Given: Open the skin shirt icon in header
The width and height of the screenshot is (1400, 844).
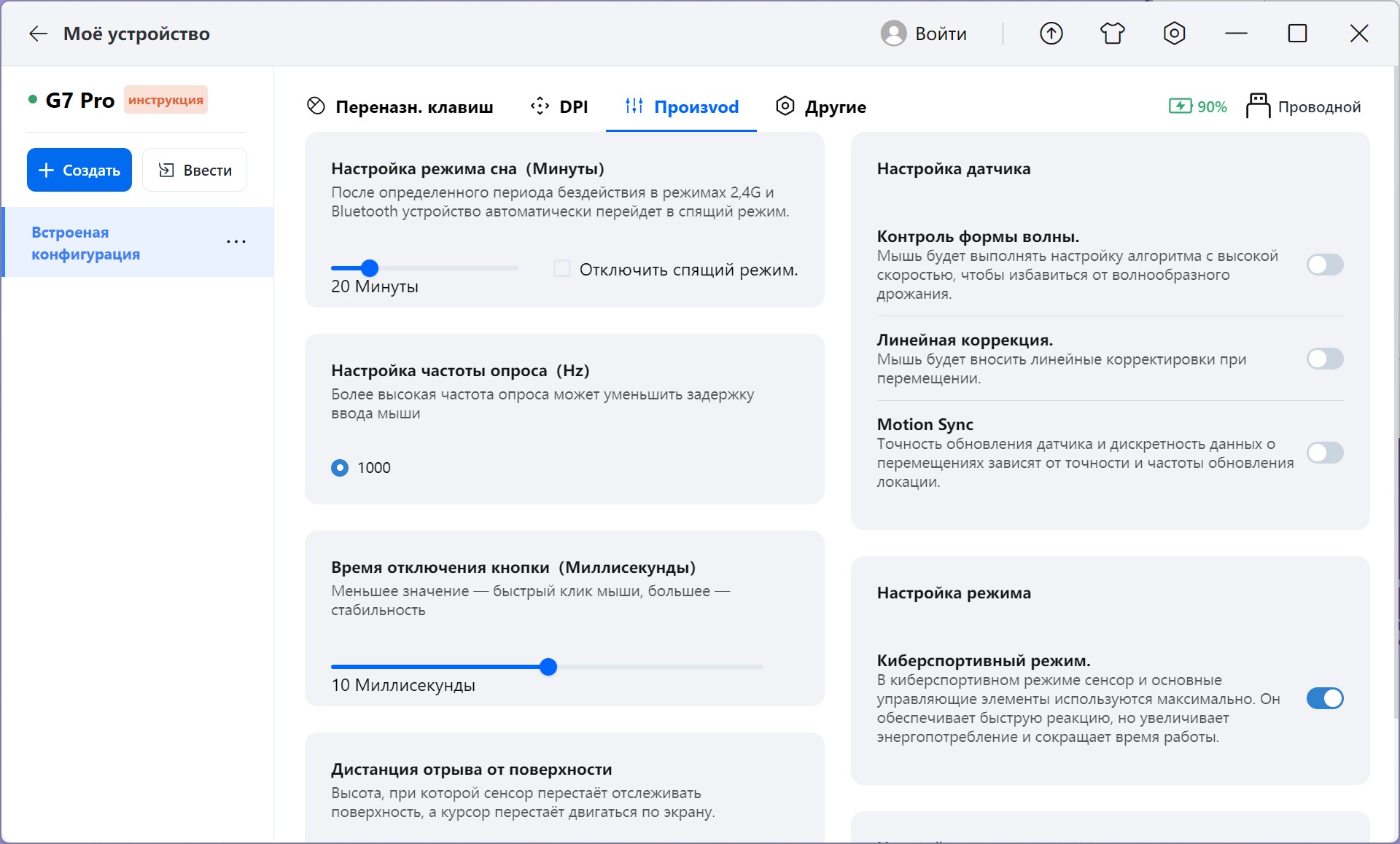Looking at the screenshot, I should click(1113, 34).
